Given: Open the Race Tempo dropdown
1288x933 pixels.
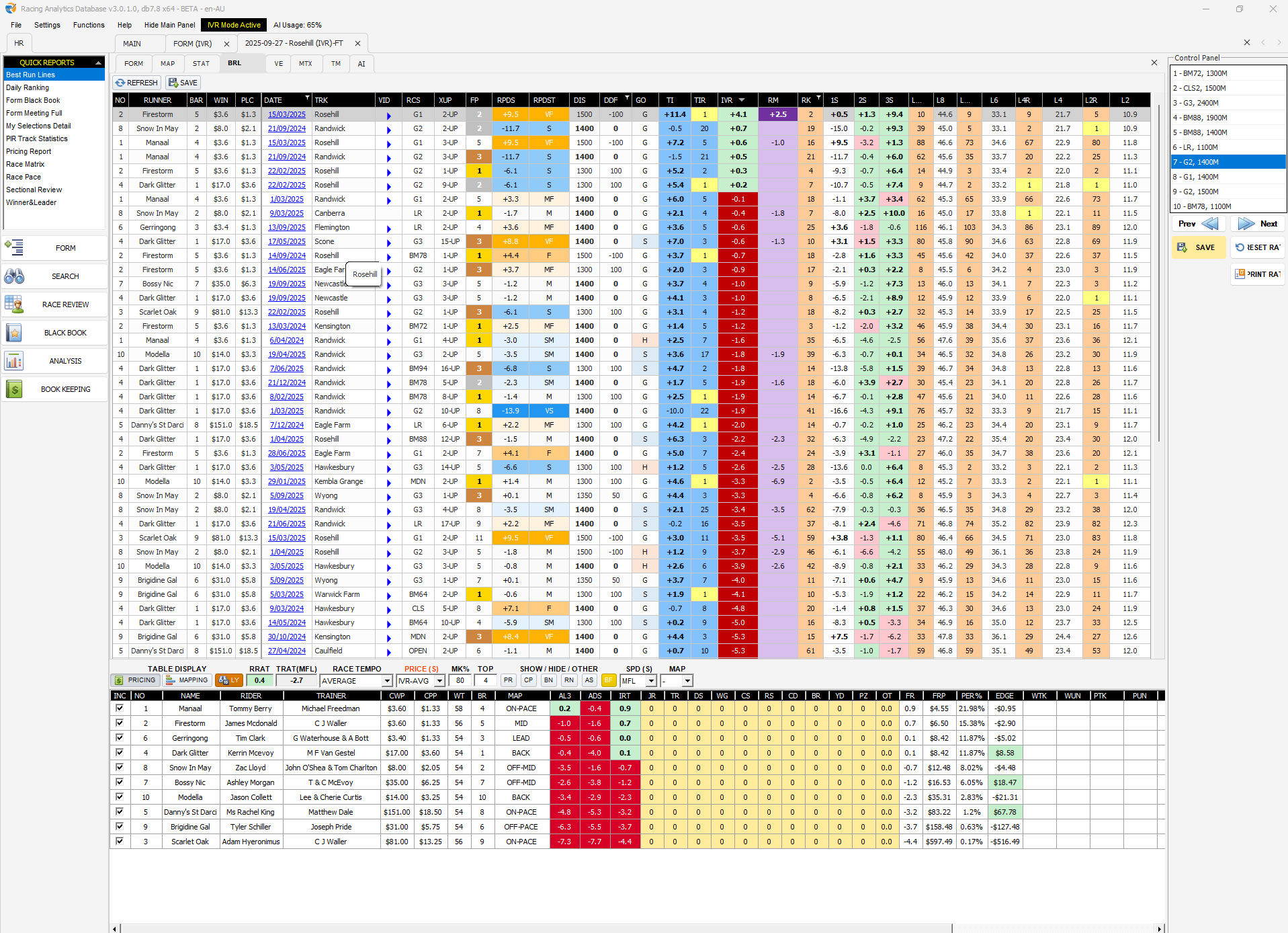Looking at the screenshot, I should click(387, 681).
